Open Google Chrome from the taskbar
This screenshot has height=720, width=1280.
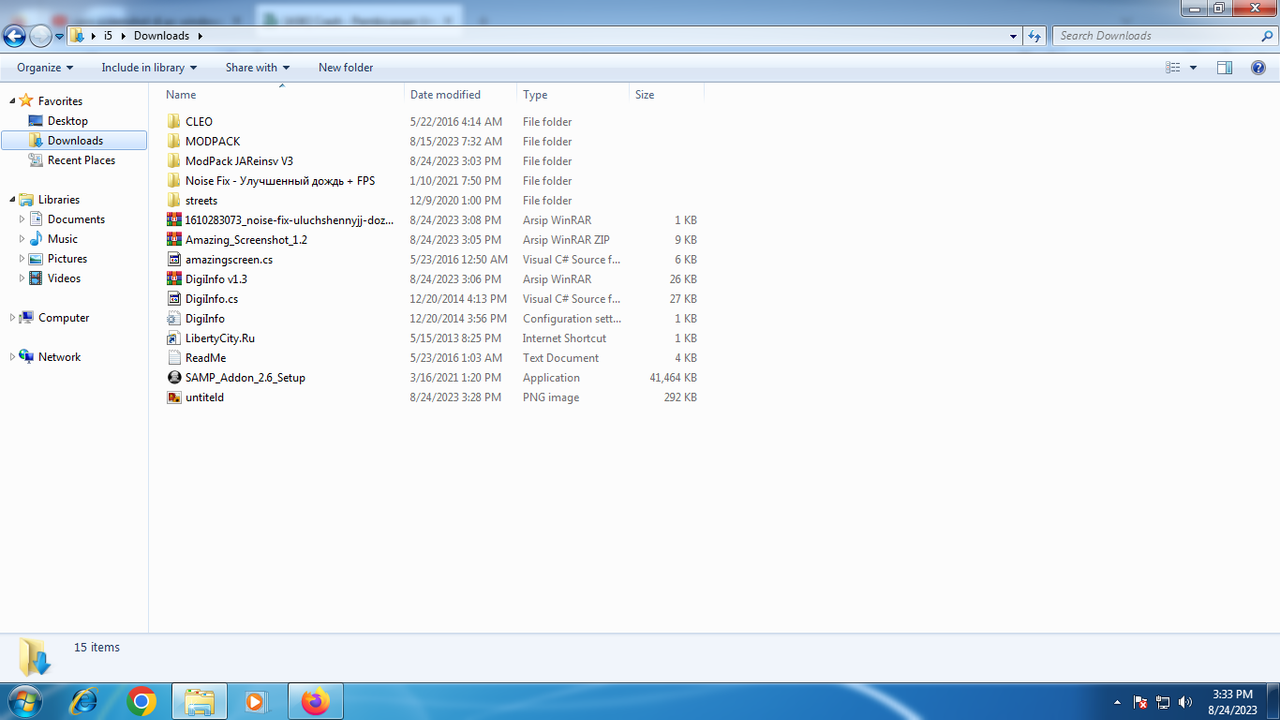(x=141, y=702)
